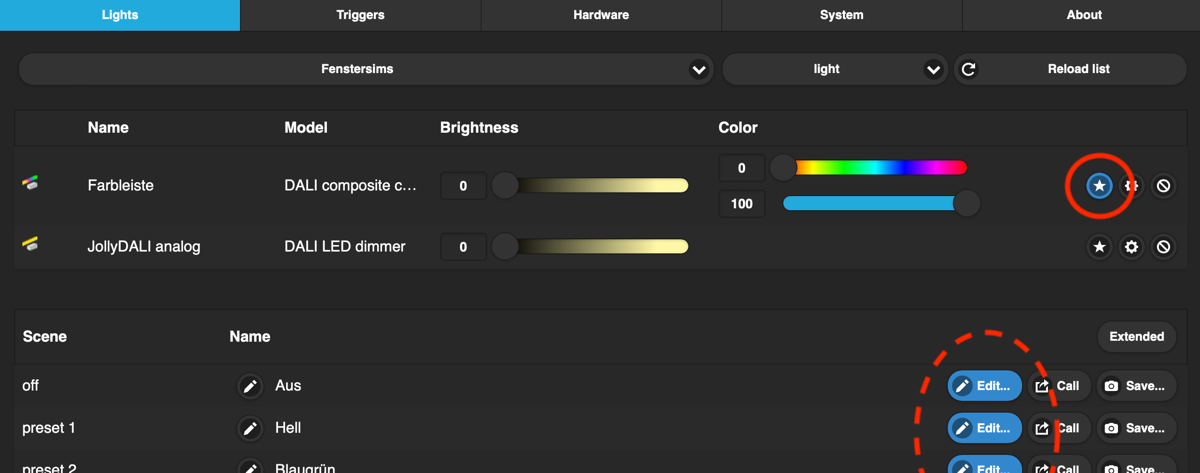Click the Farbleiste hue color slider
This screenshot has width=1200, height=473.
click(x=875, y=168)
